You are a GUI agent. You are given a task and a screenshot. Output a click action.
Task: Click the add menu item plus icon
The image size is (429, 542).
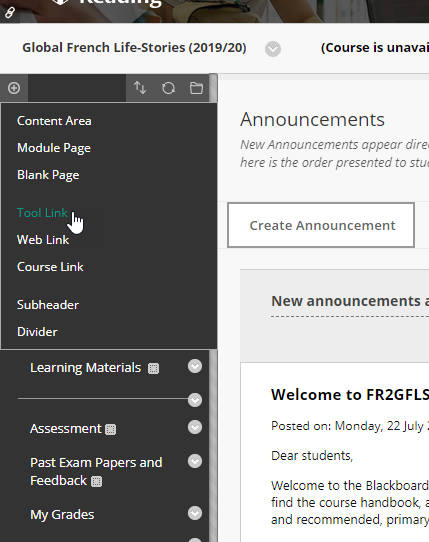coord(14,88)
